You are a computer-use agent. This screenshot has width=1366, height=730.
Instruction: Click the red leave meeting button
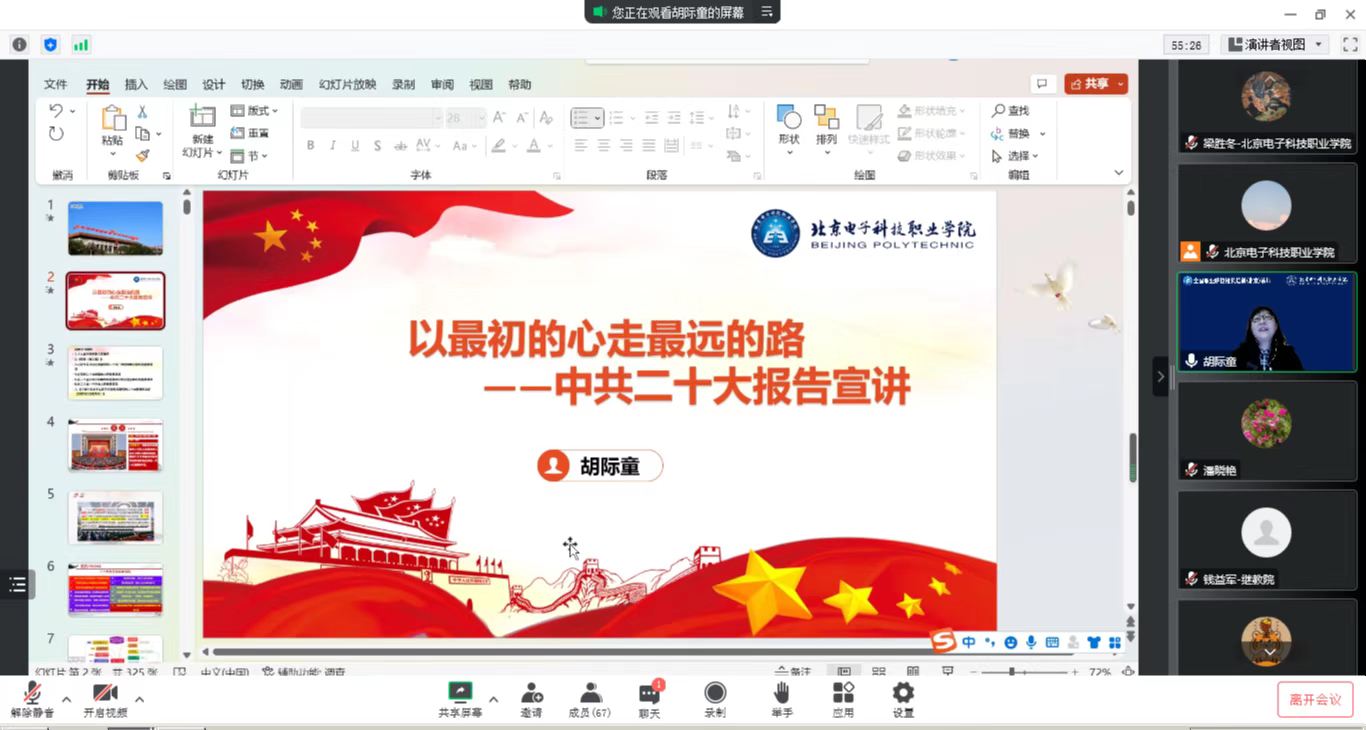(1314, 699)
